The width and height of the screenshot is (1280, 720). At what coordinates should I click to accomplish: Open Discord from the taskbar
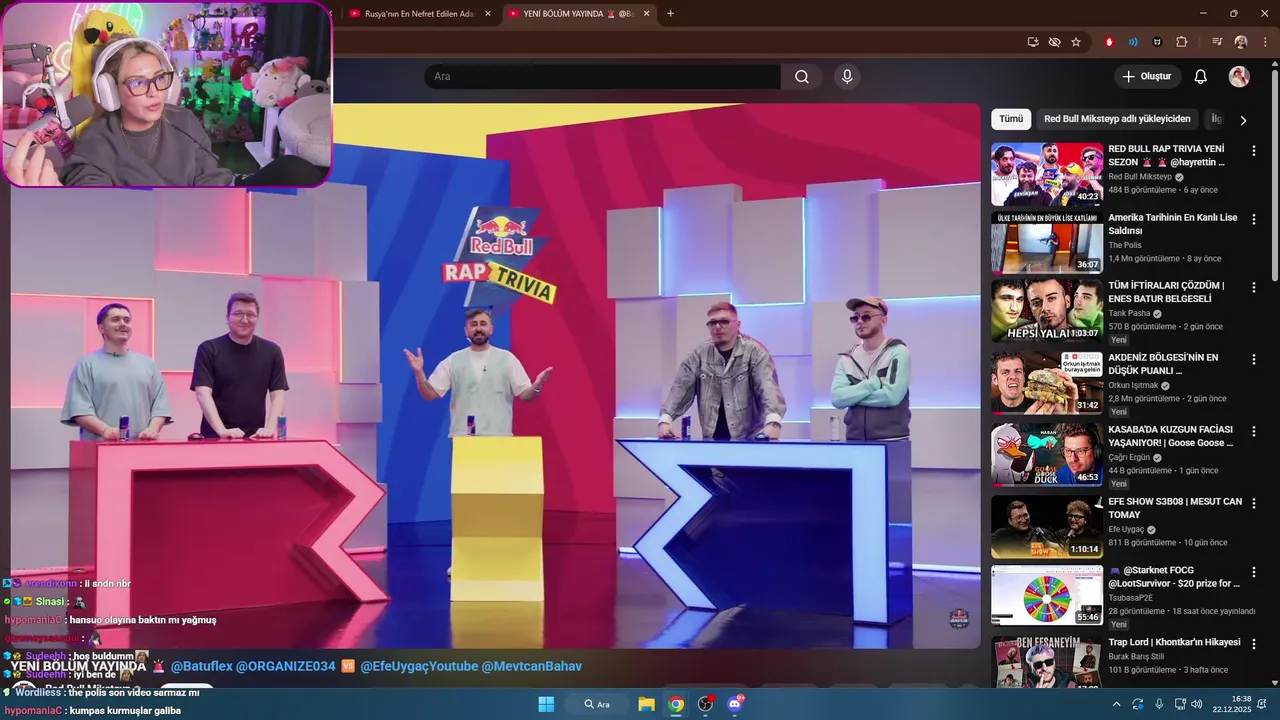(x=735, y=704)
